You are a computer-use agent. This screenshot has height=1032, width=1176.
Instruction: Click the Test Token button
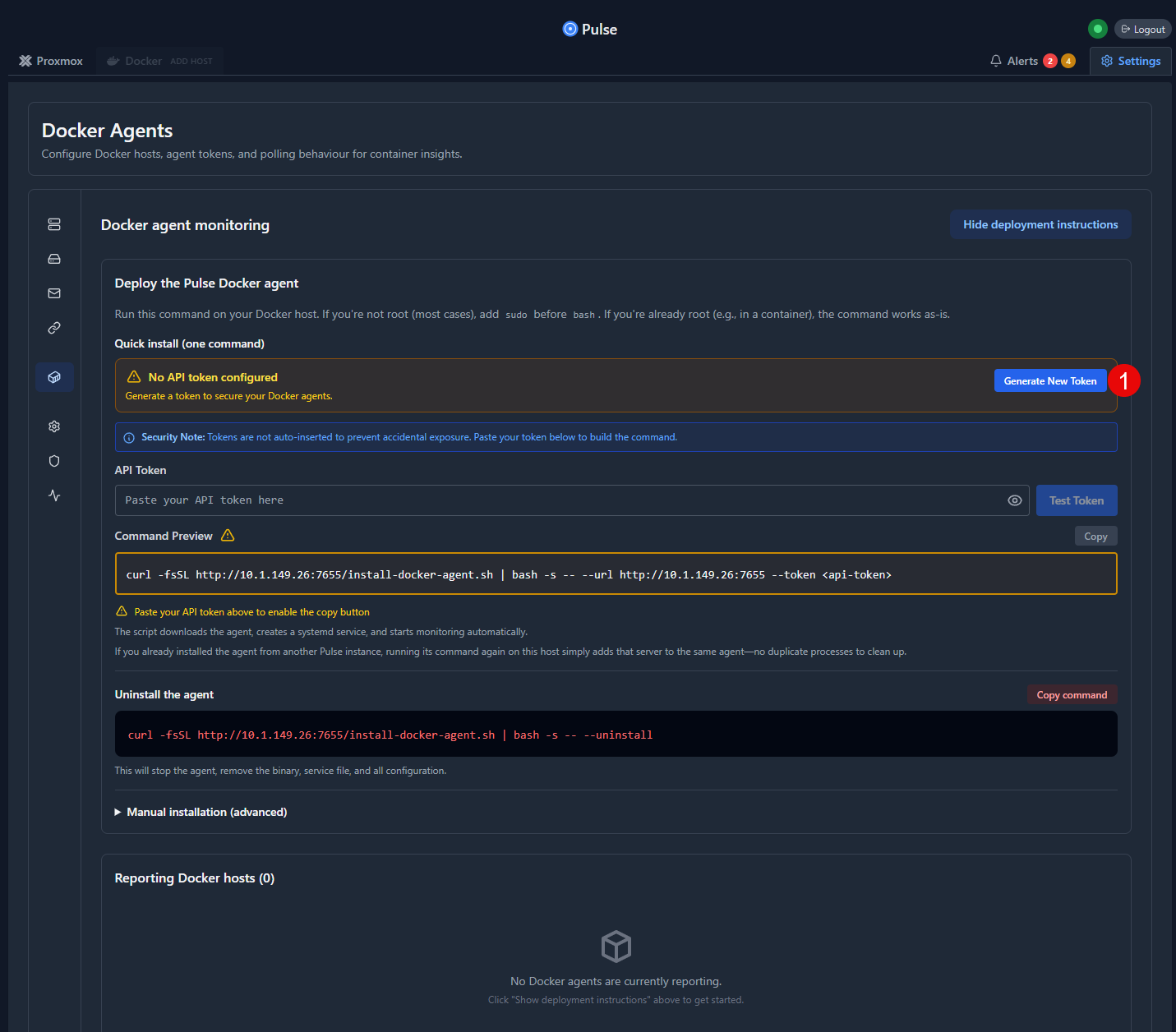coord(1077,500)
